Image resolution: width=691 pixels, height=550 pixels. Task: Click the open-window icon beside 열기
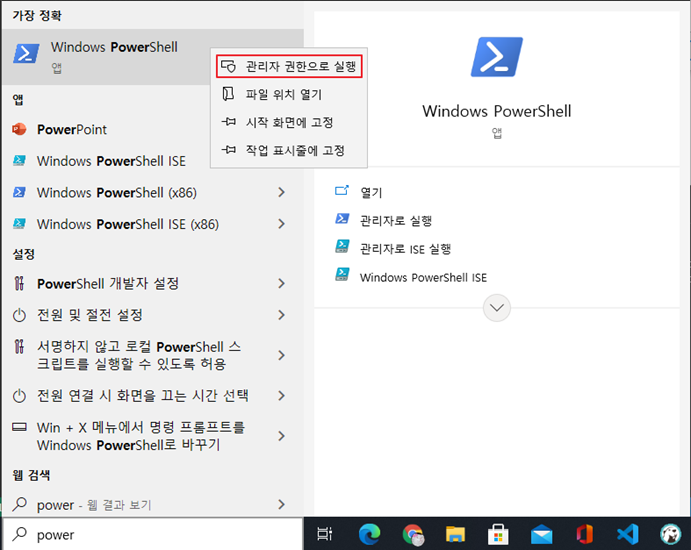click(x=342, y=191)
